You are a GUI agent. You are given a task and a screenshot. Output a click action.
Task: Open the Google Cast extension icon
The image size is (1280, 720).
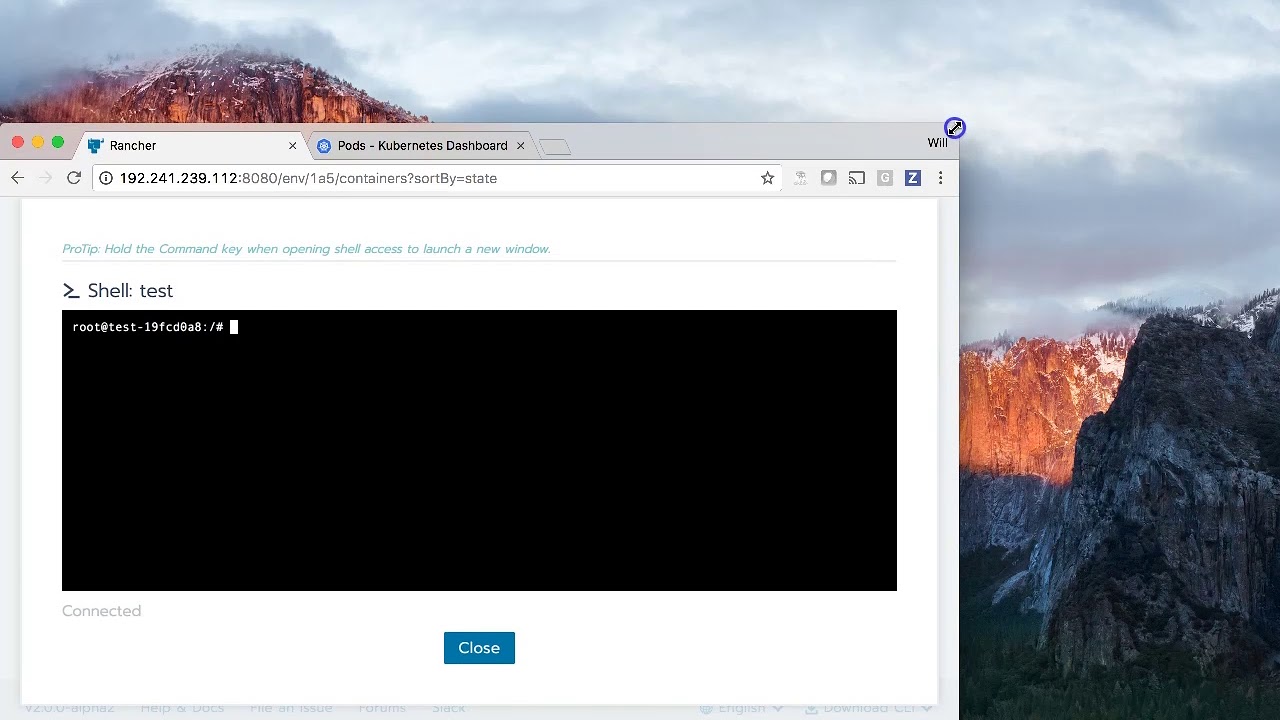click(x=857, y=178)
